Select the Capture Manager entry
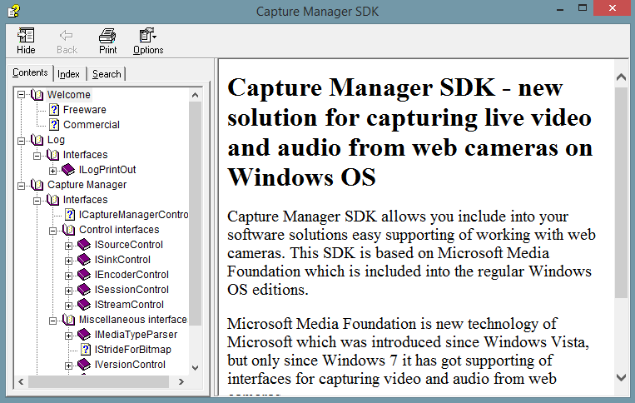 (87, 185)
